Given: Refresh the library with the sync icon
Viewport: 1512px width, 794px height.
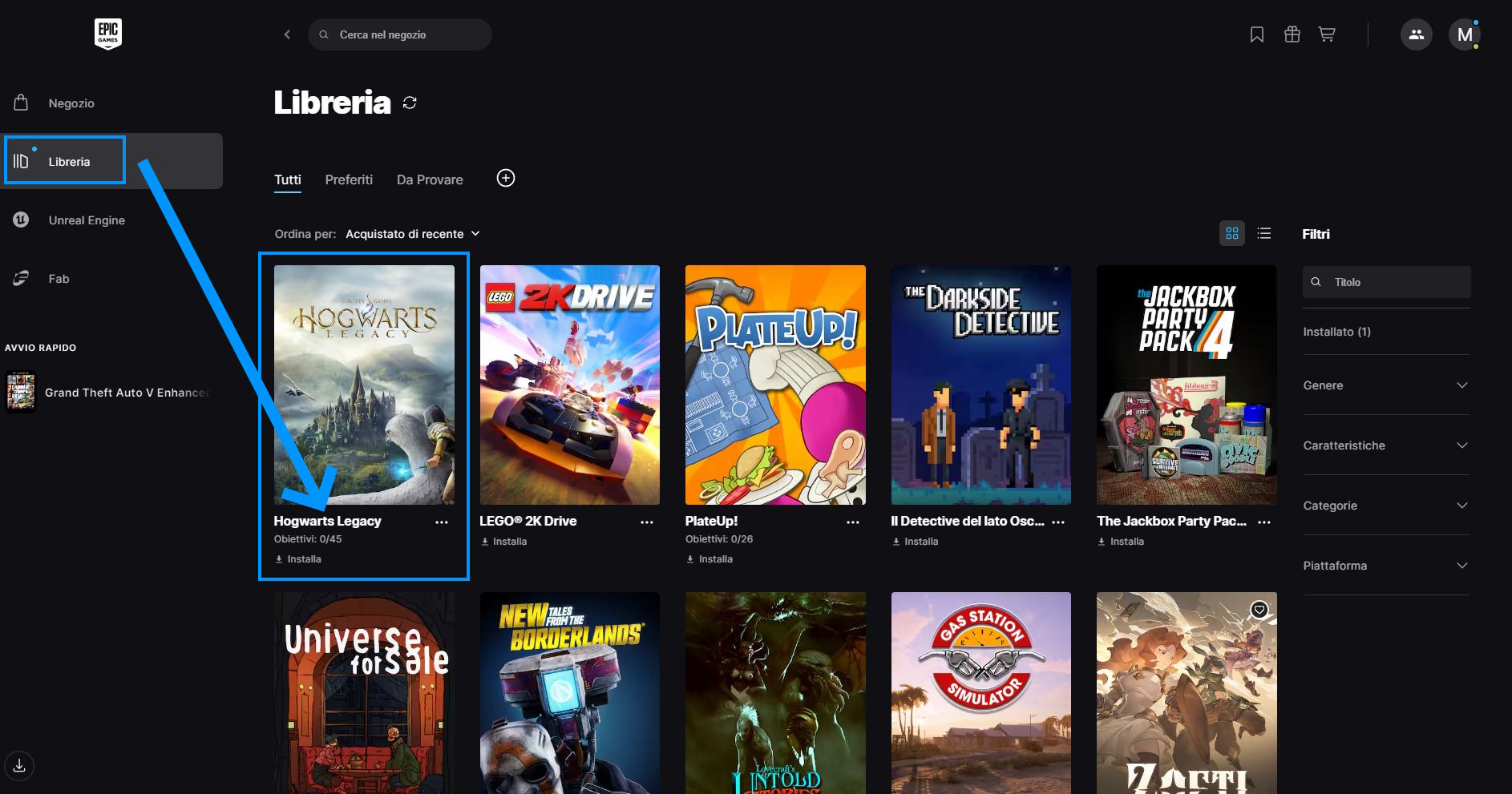Looking at the screenshot, I should click(x=410, y=103).
